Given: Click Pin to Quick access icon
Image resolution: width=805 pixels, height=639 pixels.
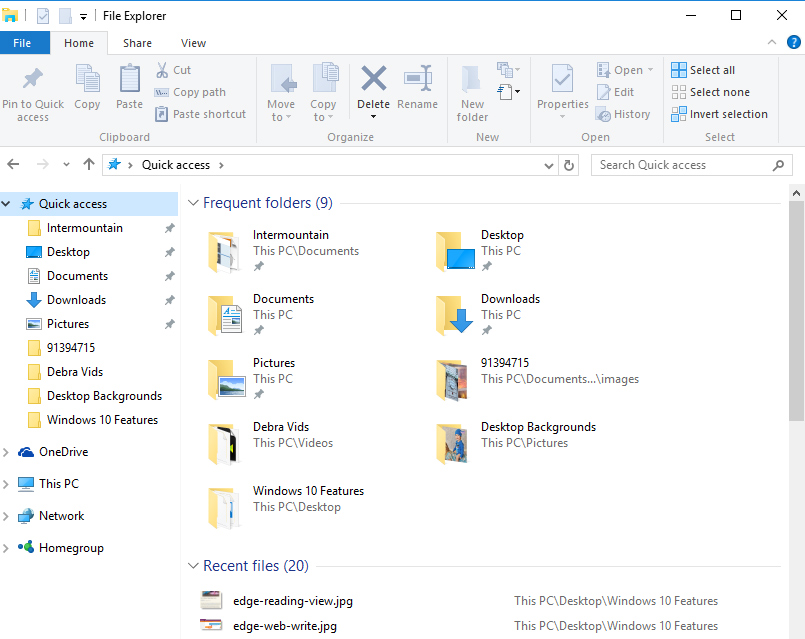Looking at the screenshot, I should (33, 79).
